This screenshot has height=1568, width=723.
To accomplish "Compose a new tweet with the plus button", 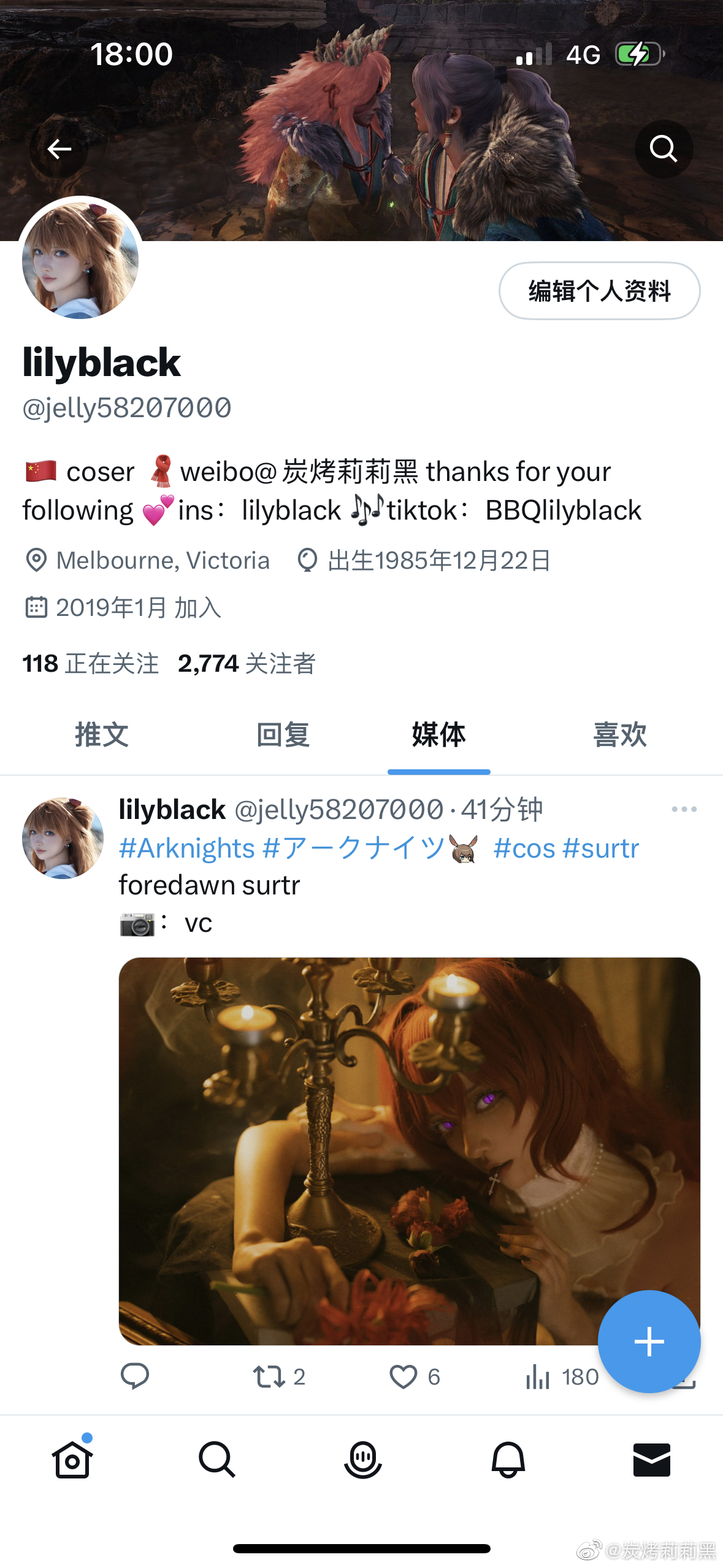I will [x=649, y=1342].
